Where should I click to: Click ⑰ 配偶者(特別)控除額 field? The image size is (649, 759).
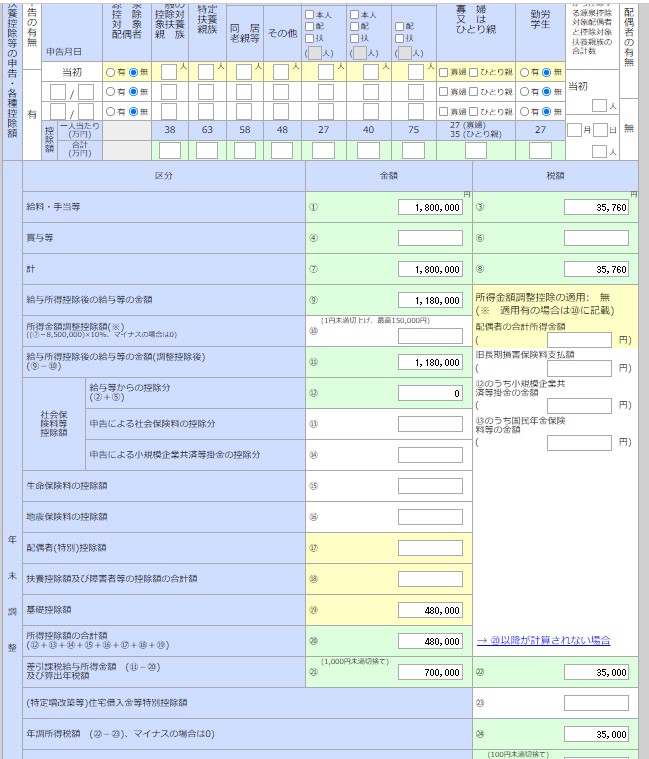430,548
